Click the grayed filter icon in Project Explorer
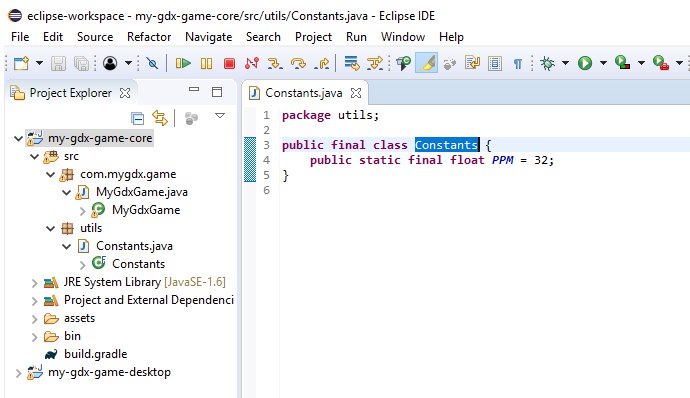The width and height of the screenshot is (690, 398). click(x=191, y=118)
